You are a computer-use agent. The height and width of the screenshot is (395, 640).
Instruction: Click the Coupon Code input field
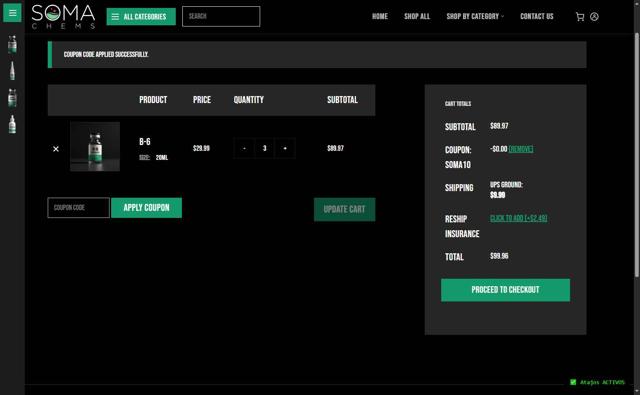coord(78,208)
